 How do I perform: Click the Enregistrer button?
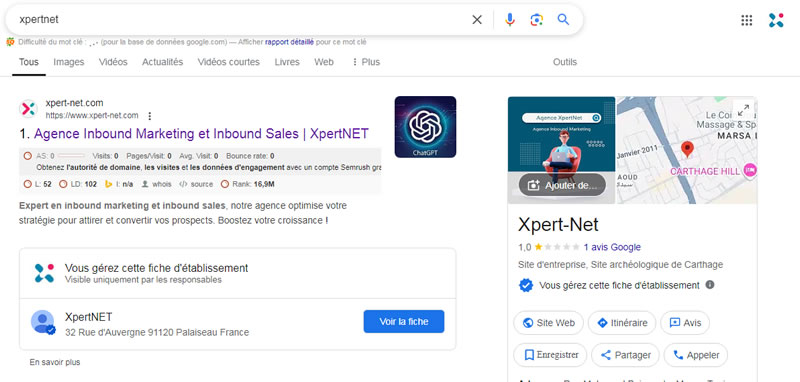click(551, 355)
